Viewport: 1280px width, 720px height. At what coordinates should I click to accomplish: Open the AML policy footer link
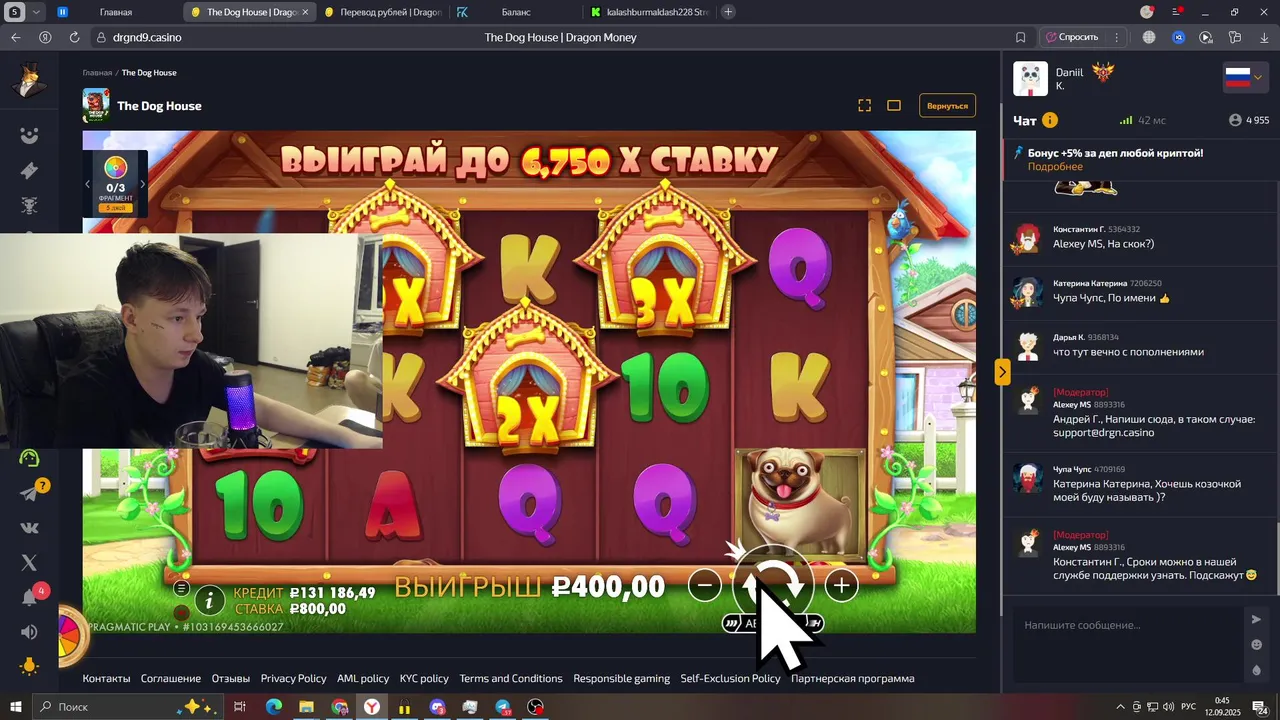click(x=363, y=678)
